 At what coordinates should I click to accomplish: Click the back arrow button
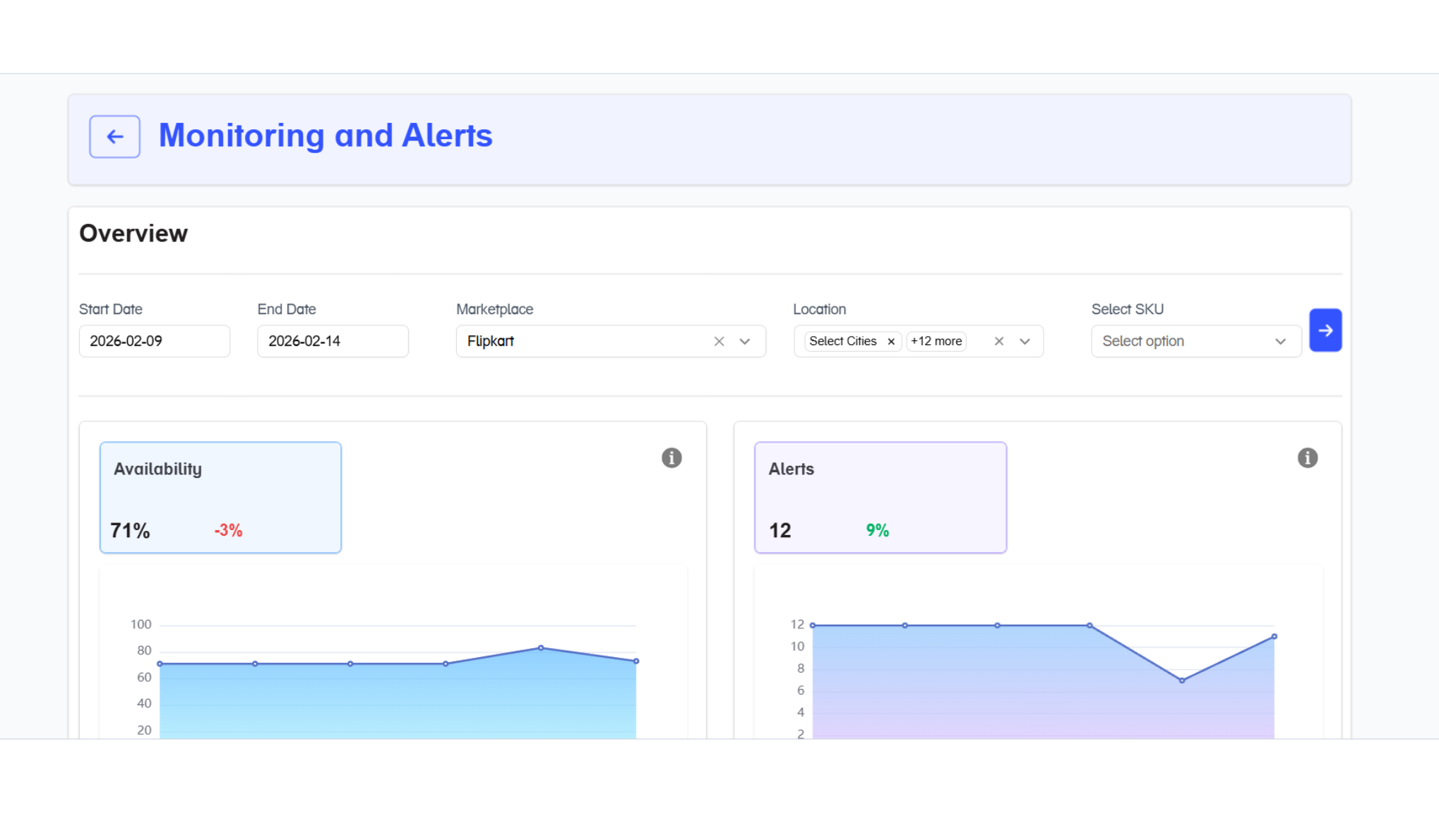114,136
